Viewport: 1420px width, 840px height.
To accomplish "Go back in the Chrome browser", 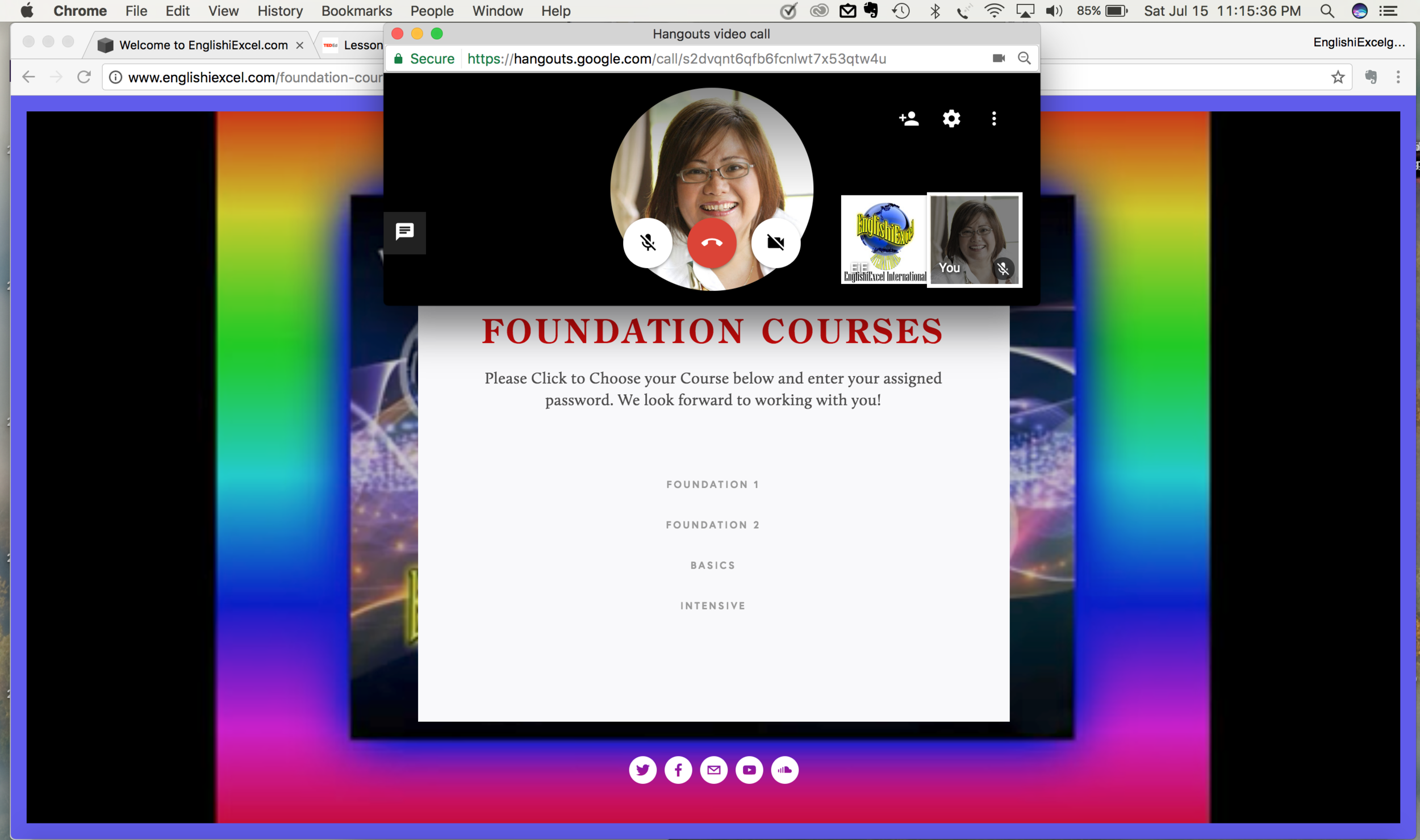I will (x=28, y=77).
